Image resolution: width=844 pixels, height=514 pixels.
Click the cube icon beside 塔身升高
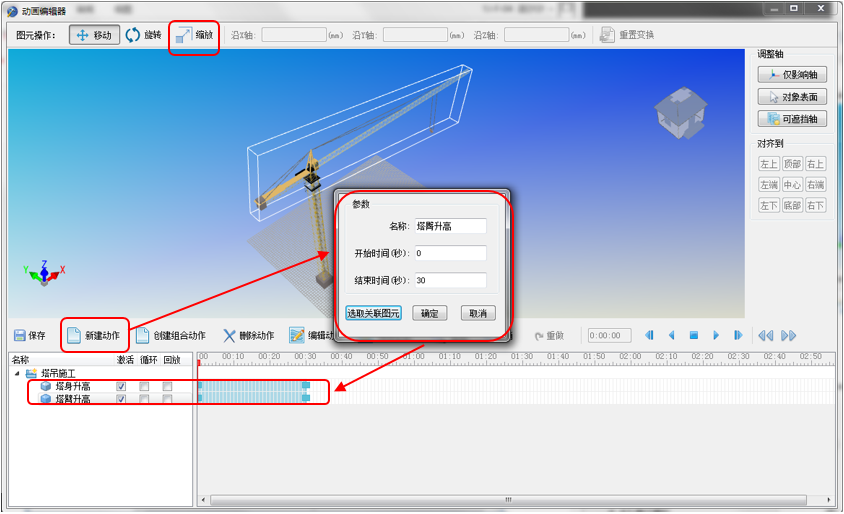(x=46, y=386)
